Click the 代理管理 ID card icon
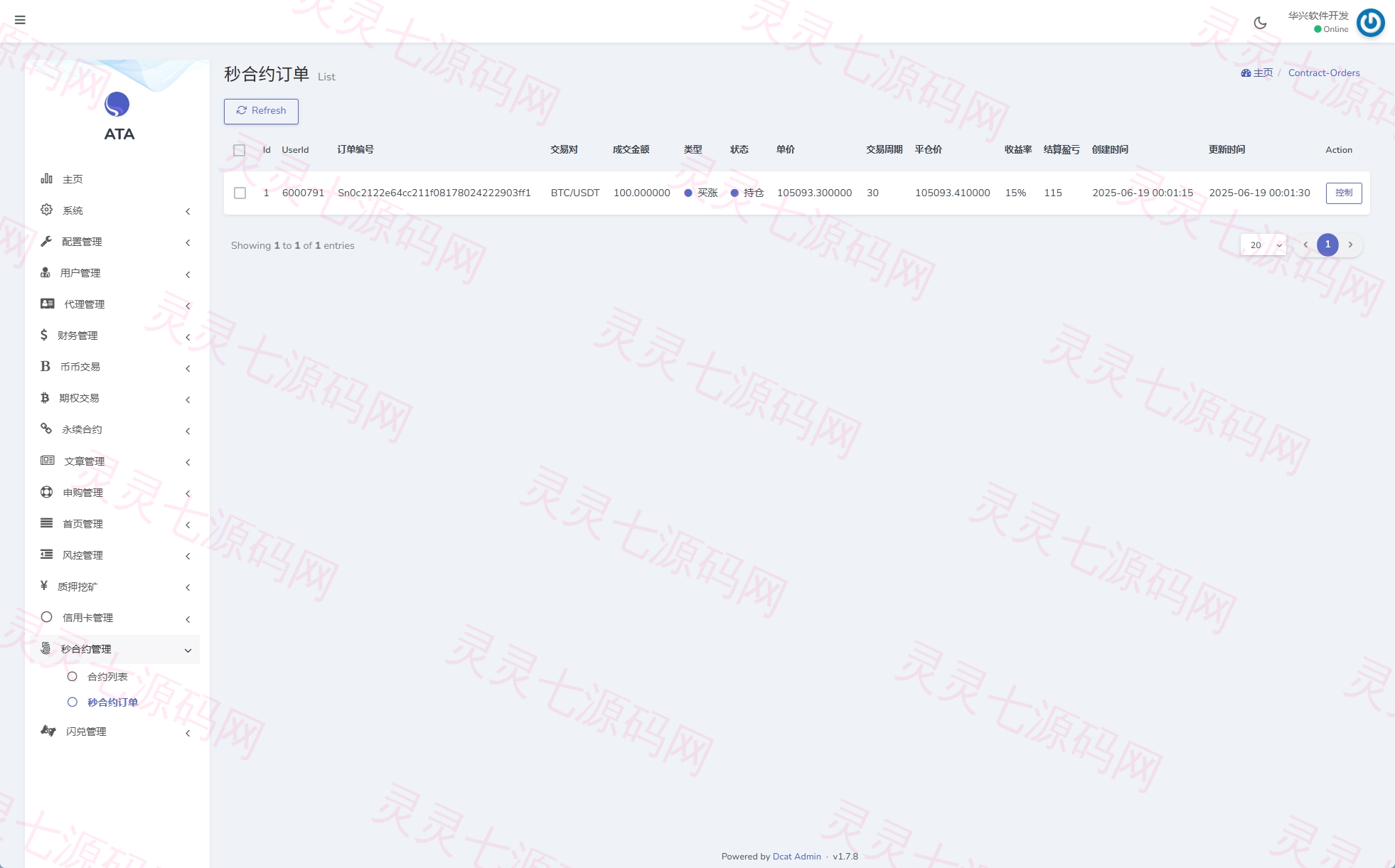 point(48,304)
